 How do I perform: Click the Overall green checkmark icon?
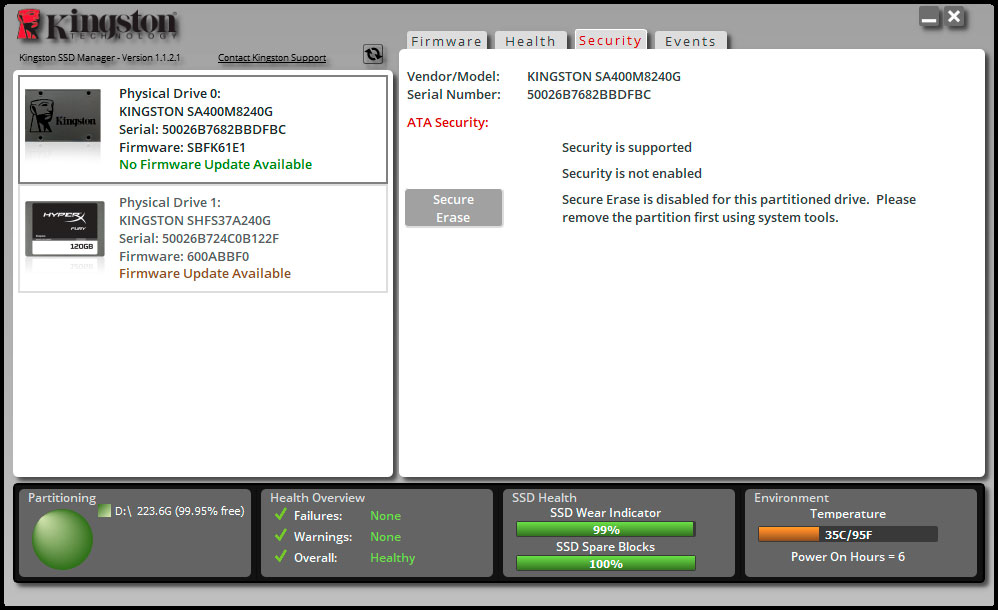click(x=280, y=557)
